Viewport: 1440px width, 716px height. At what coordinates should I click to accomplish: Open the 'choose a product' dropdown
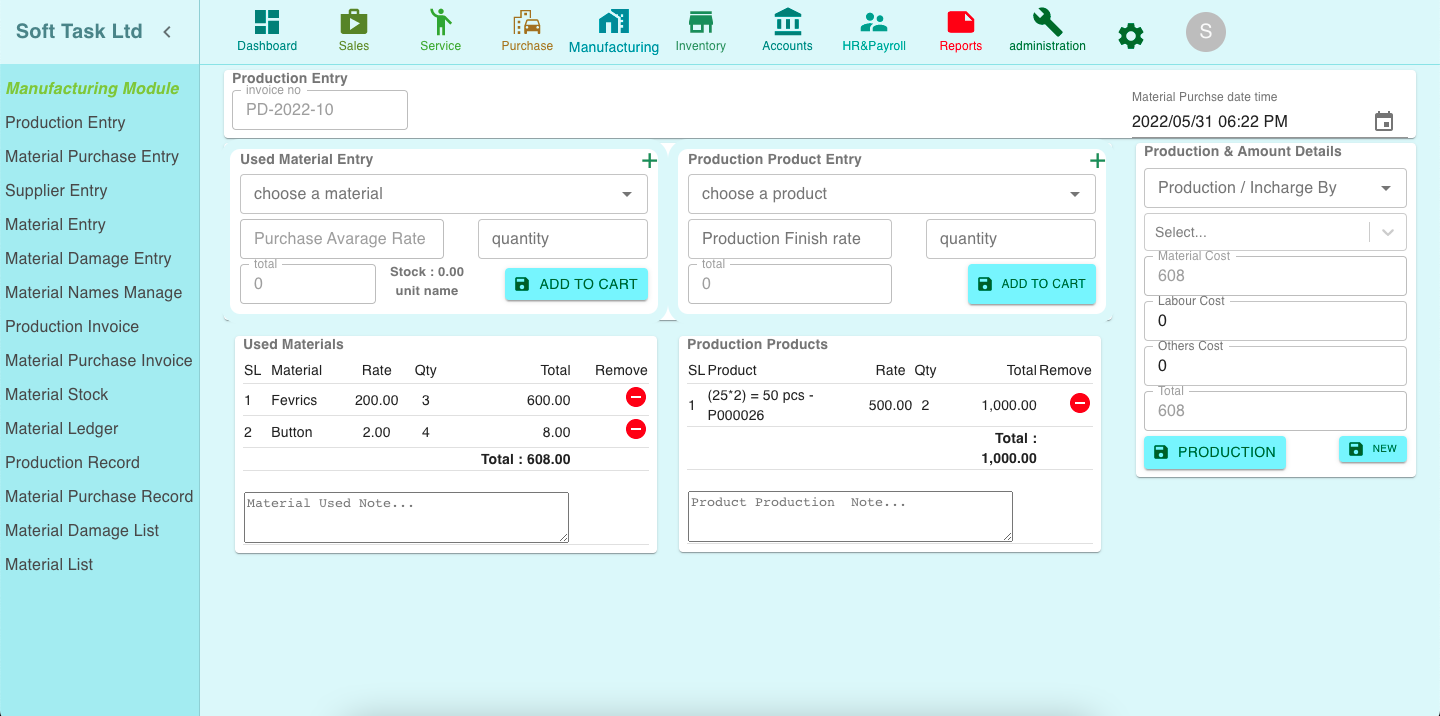coord(891,193)
